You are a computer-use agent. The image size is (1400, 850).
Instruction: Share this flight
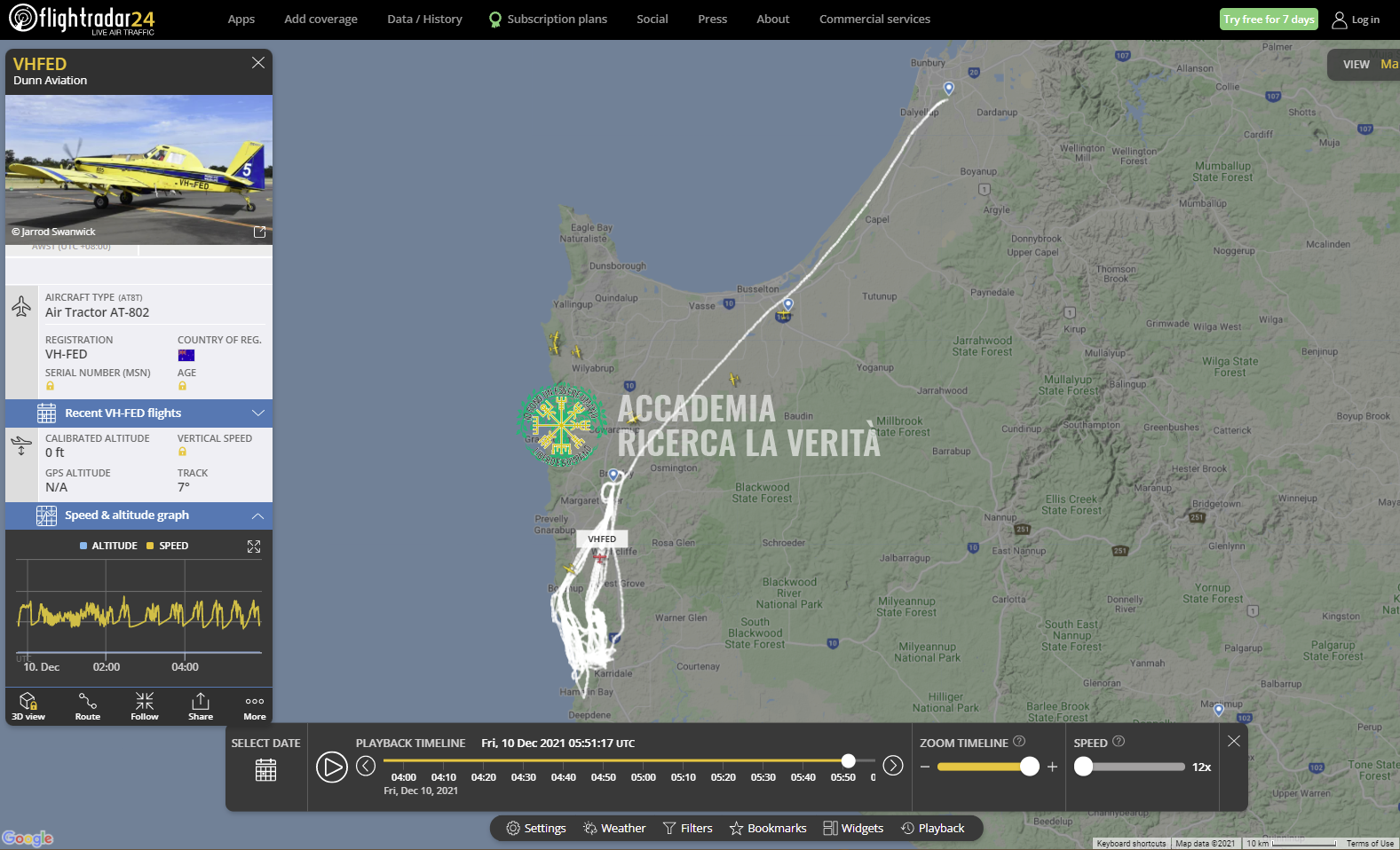pyautogui.click(x=201, y=706)
